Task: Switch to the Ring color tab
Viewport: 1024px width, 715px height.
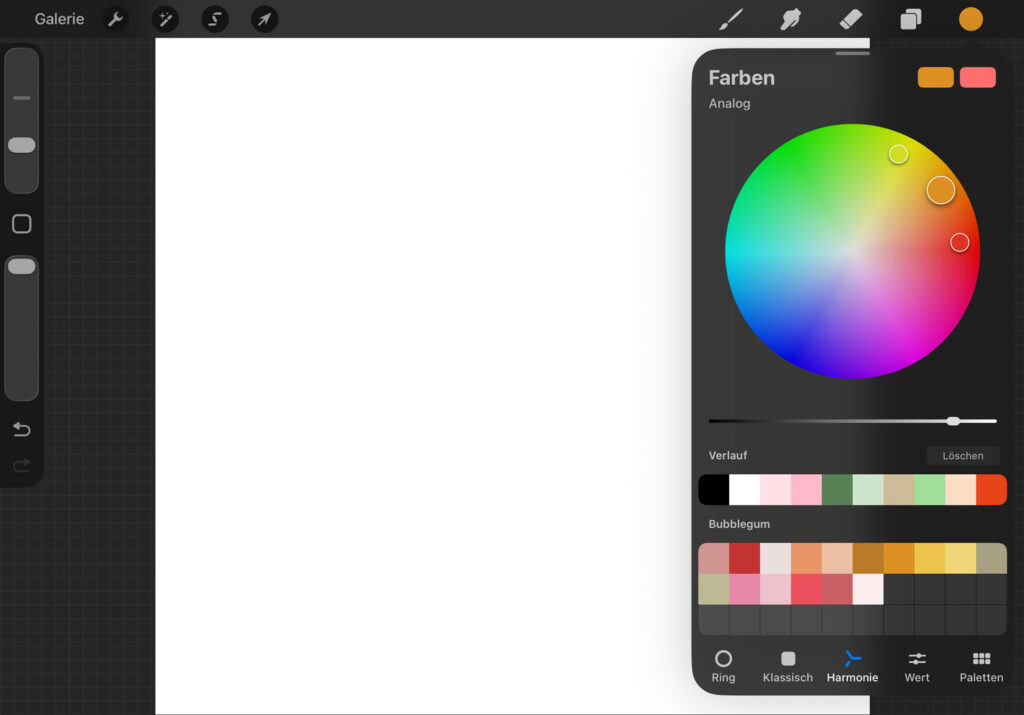Action: pos(723,667)
